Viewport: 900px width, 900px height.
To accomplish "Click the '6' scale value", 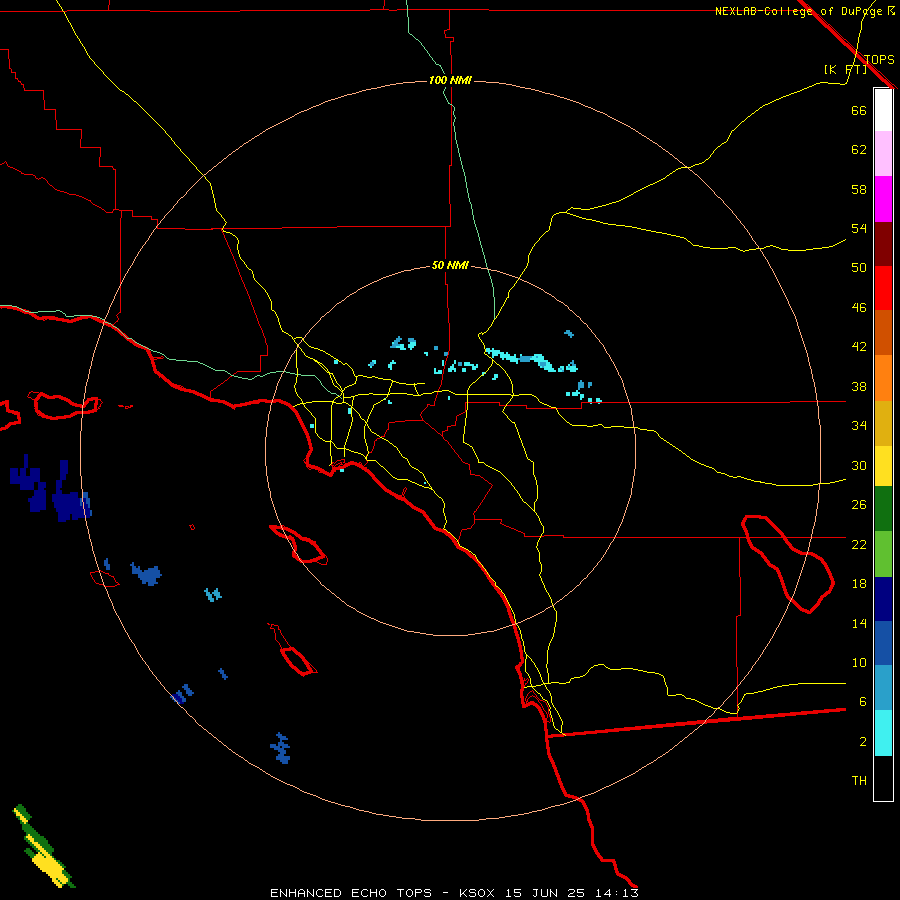I will [x=863, y=702].
